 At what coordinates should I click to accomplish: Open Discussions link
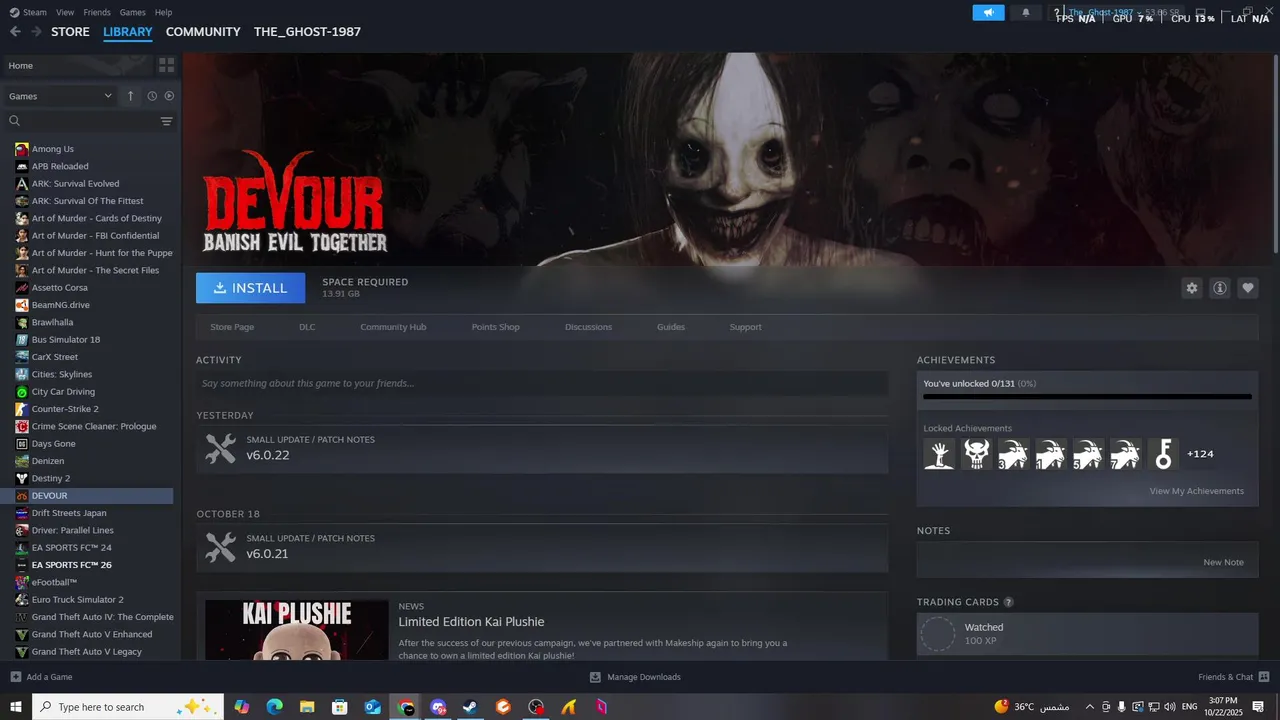pyautogui.click(x=588, y=327)
